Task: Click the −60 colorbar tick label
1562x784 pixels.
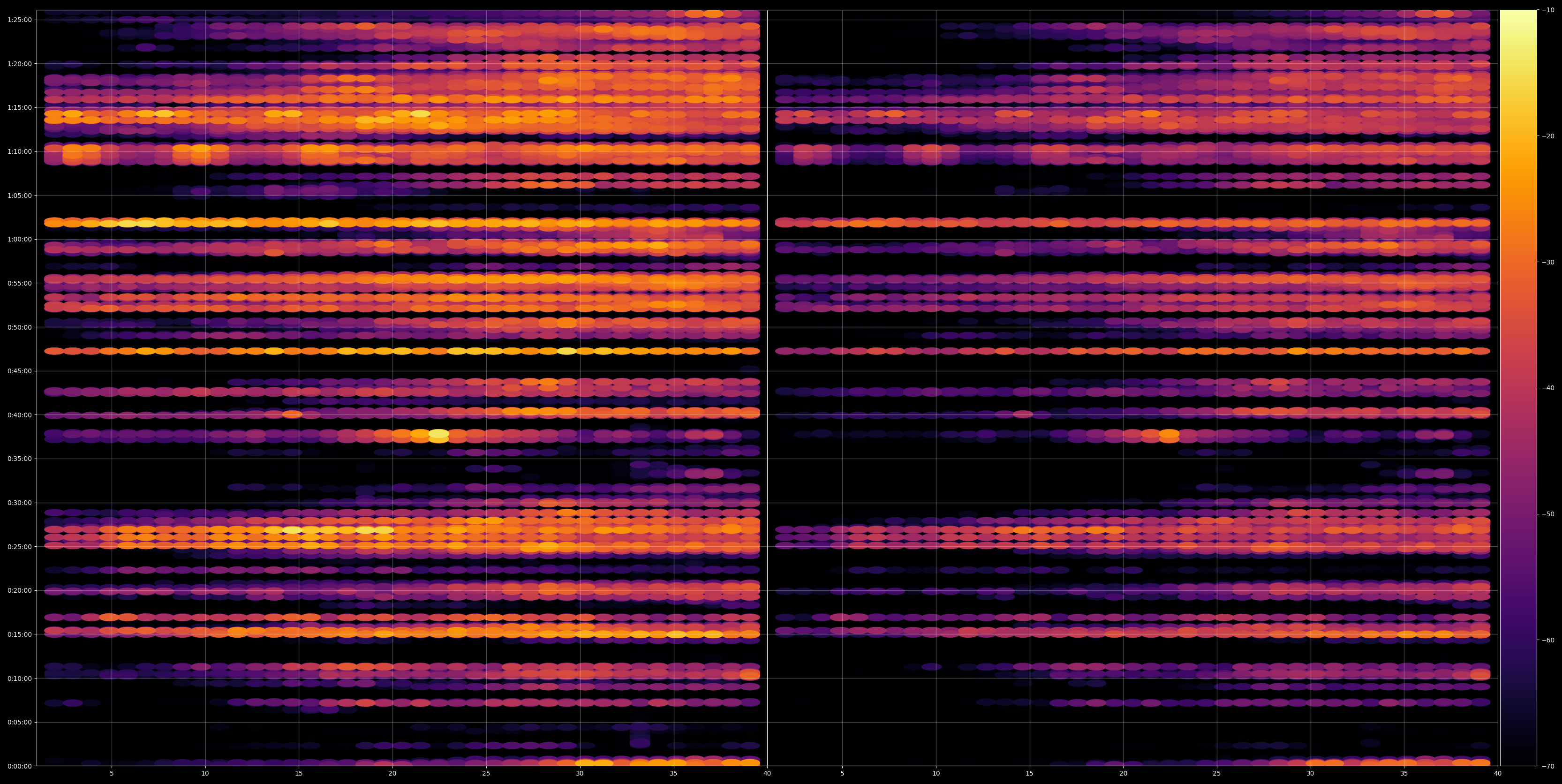Action: coord(1548,640)
